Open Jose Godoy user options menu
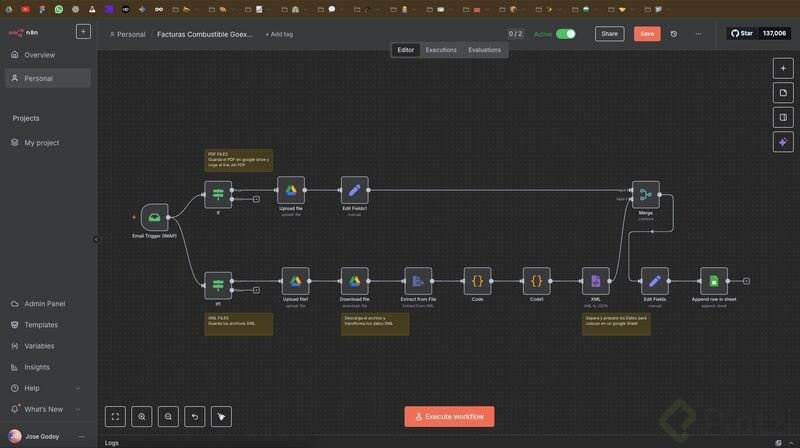The width and height of the screenshot is (800, 448). [x=82, y=437]
